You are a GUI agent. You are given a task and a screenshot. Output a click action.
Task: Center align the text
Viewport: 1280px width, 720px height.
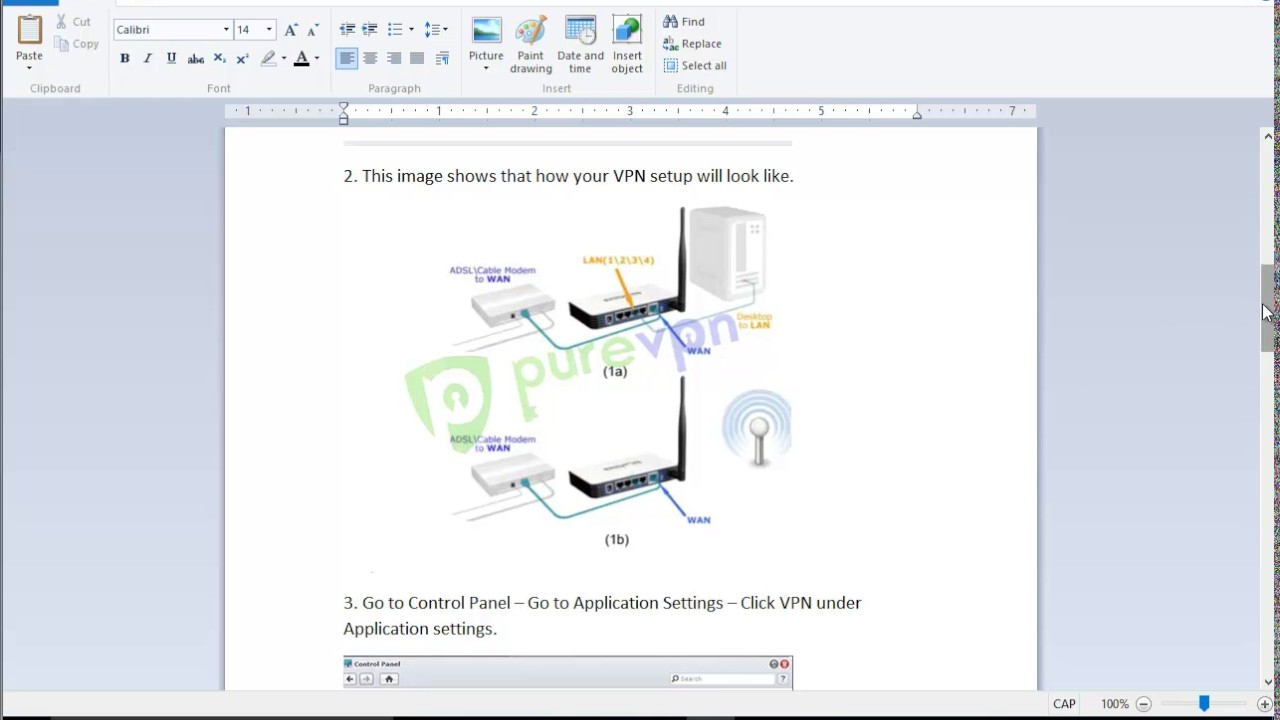370,59
